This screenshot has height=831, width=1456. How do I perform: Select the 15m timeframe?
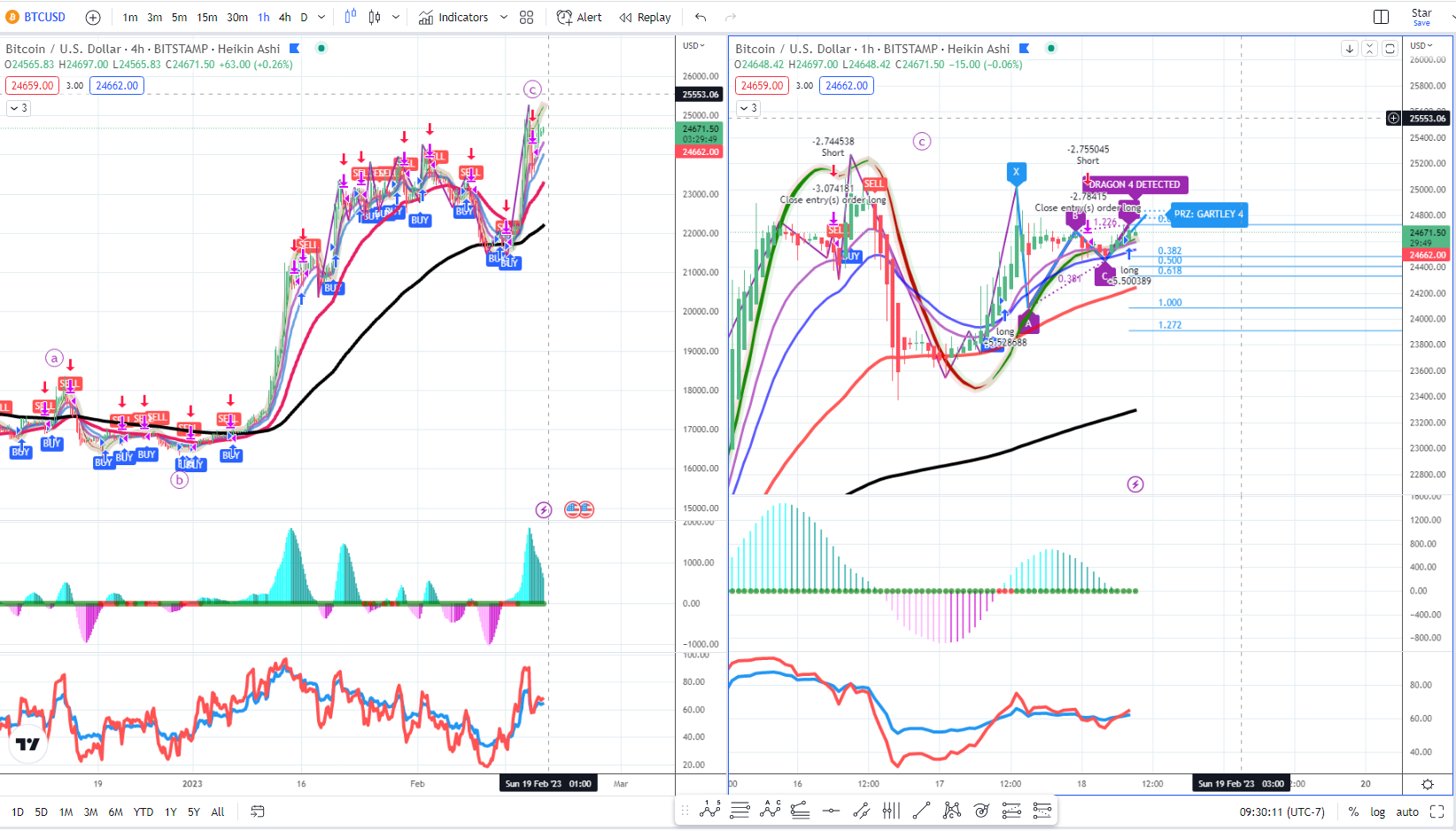207,17
